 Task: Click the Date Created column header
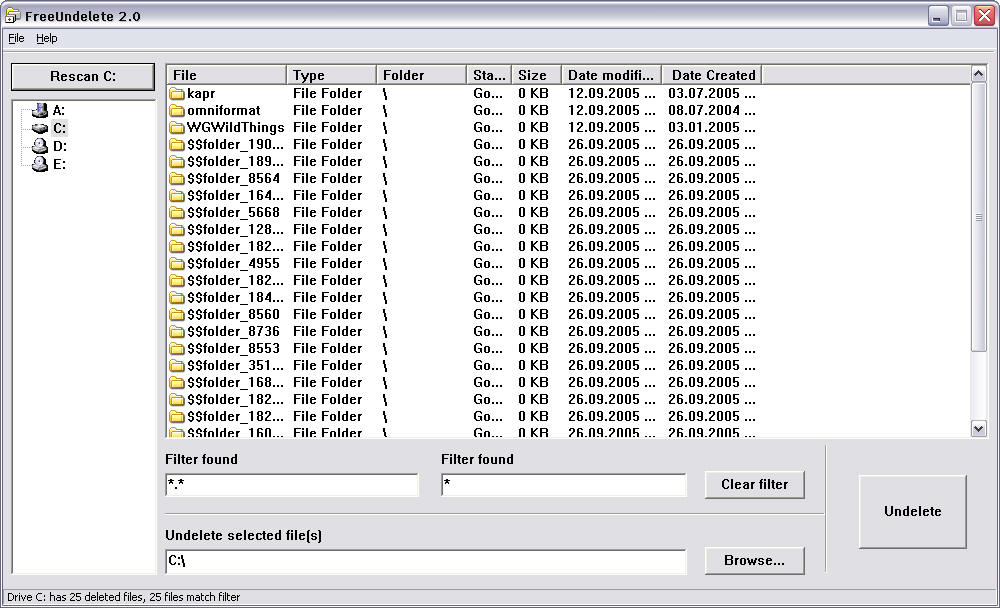pos(712,75)
